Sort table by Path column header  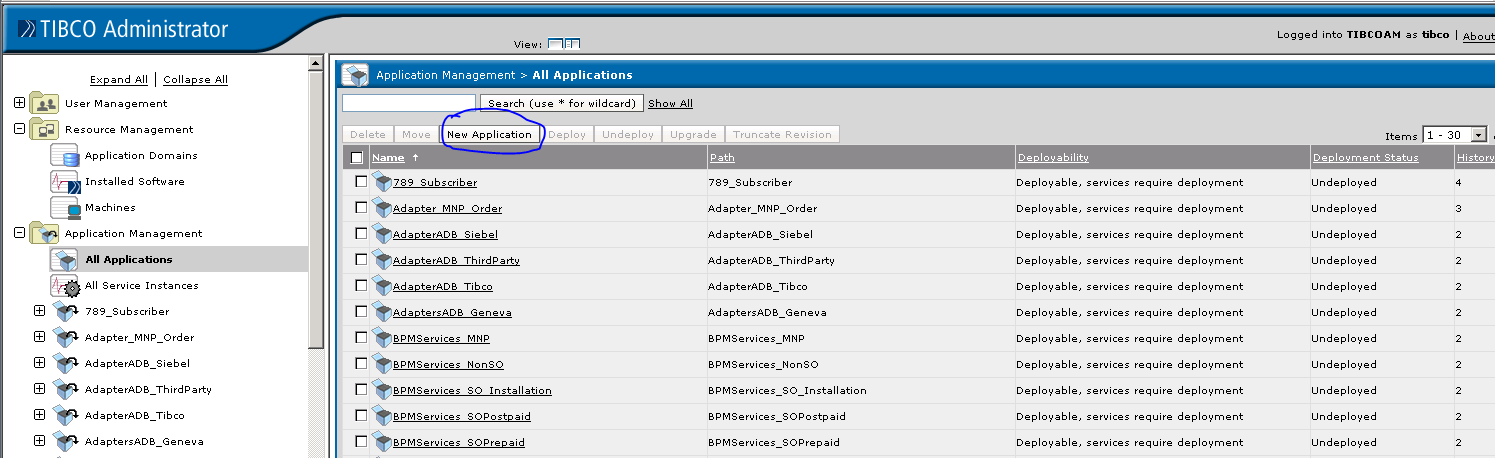(722, 158)
